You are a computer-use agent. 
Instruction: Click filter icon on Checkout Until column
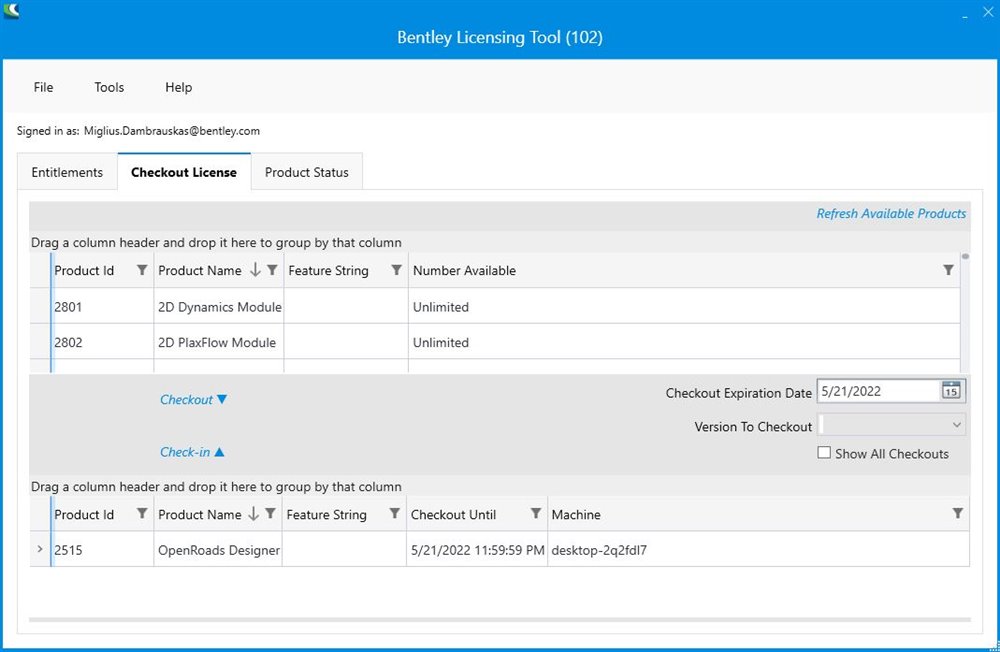click(536, 514)
